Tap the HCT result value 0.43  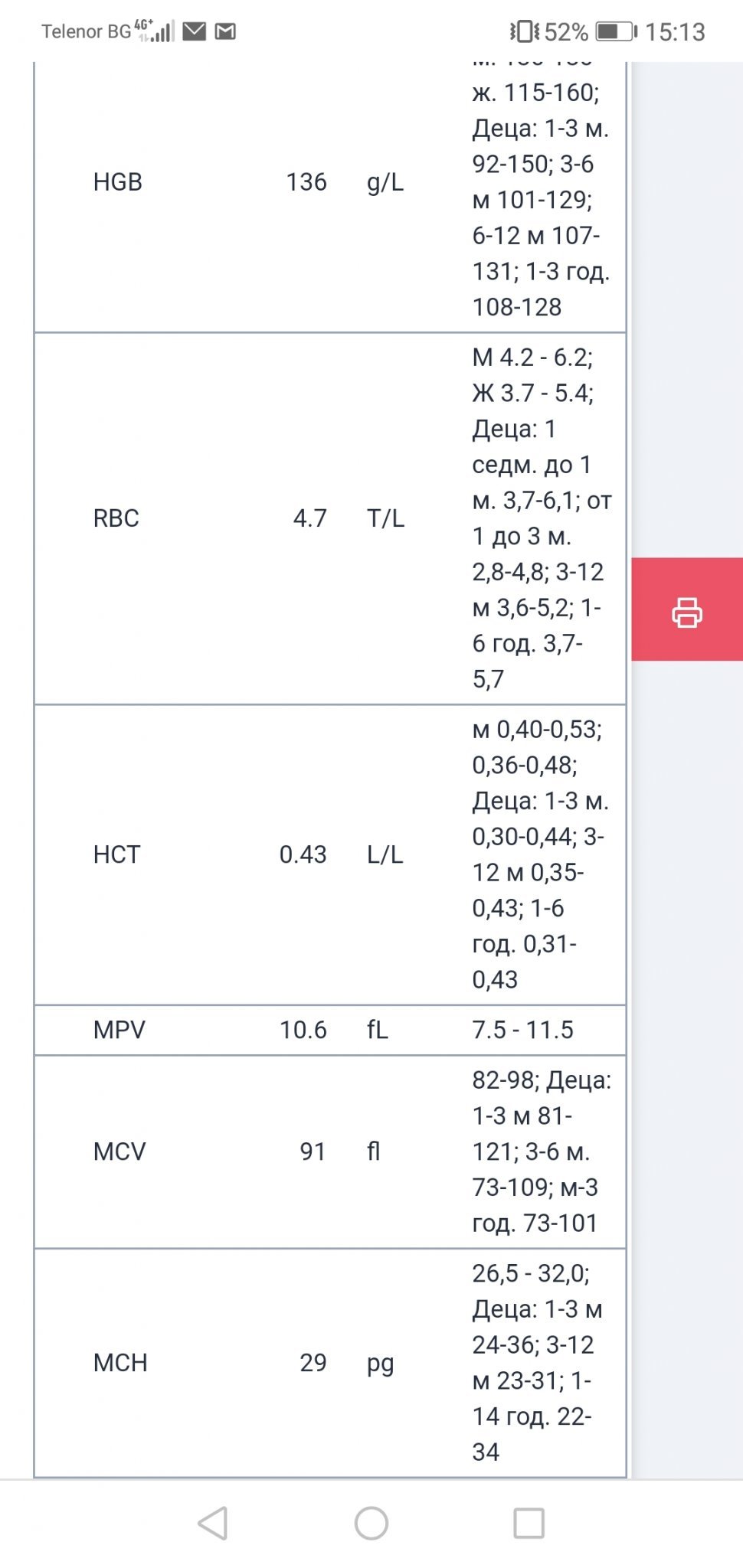303,854
